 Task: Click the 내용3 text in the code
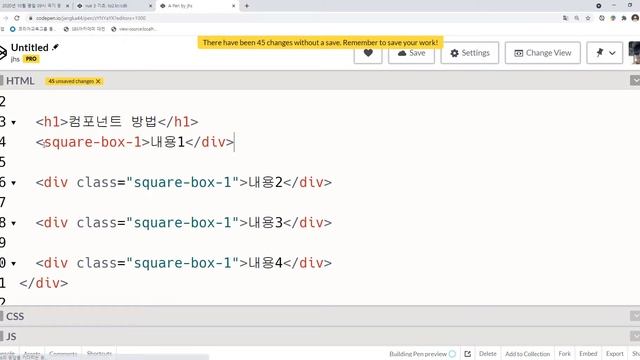point(265,222)
